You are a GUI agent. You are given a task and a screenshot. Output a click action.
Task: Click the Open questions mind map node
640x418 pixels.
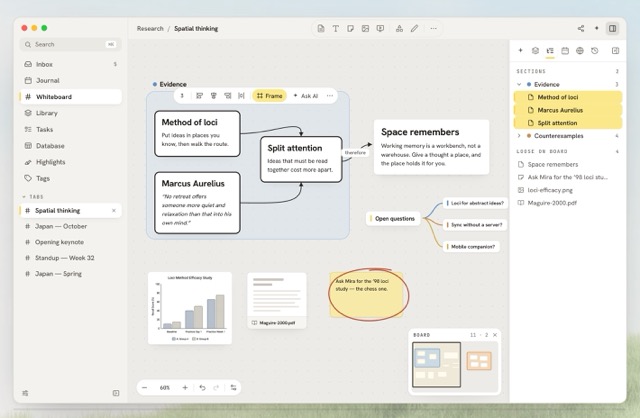click(x=393, y=219)
